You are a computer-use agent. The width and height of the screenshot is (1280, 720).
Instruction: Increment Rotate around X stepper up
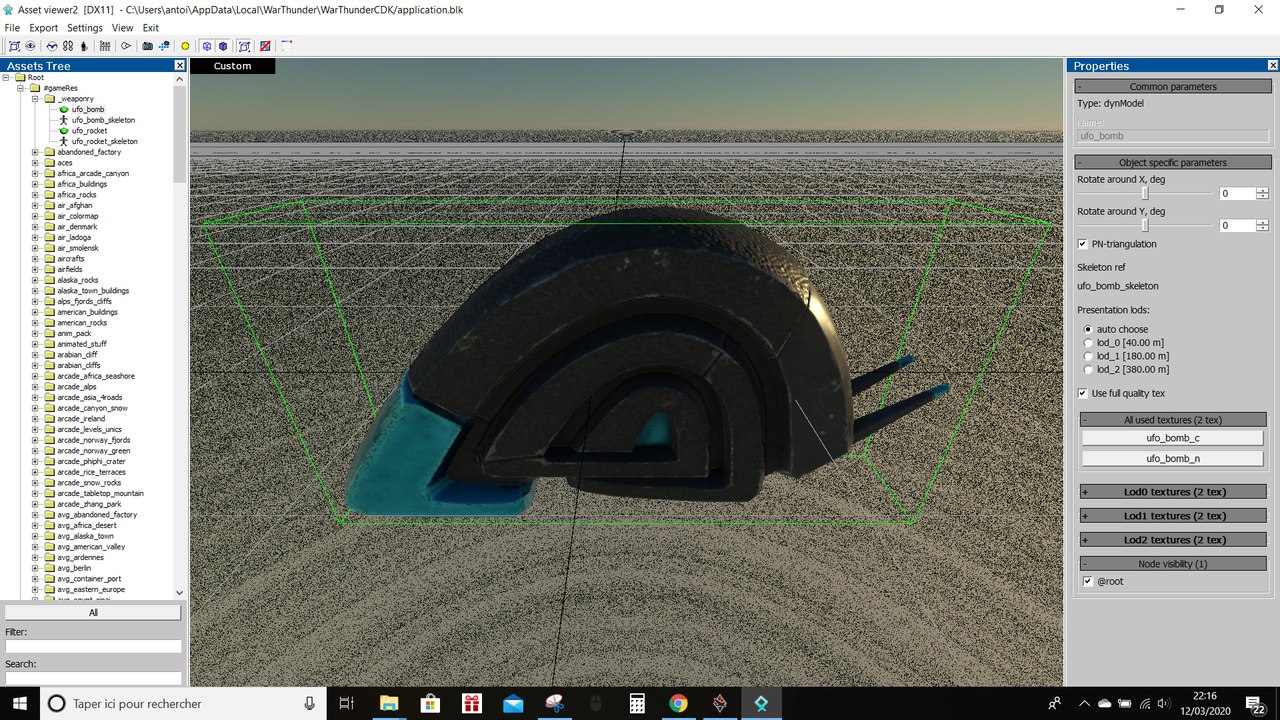[1262, 191]
